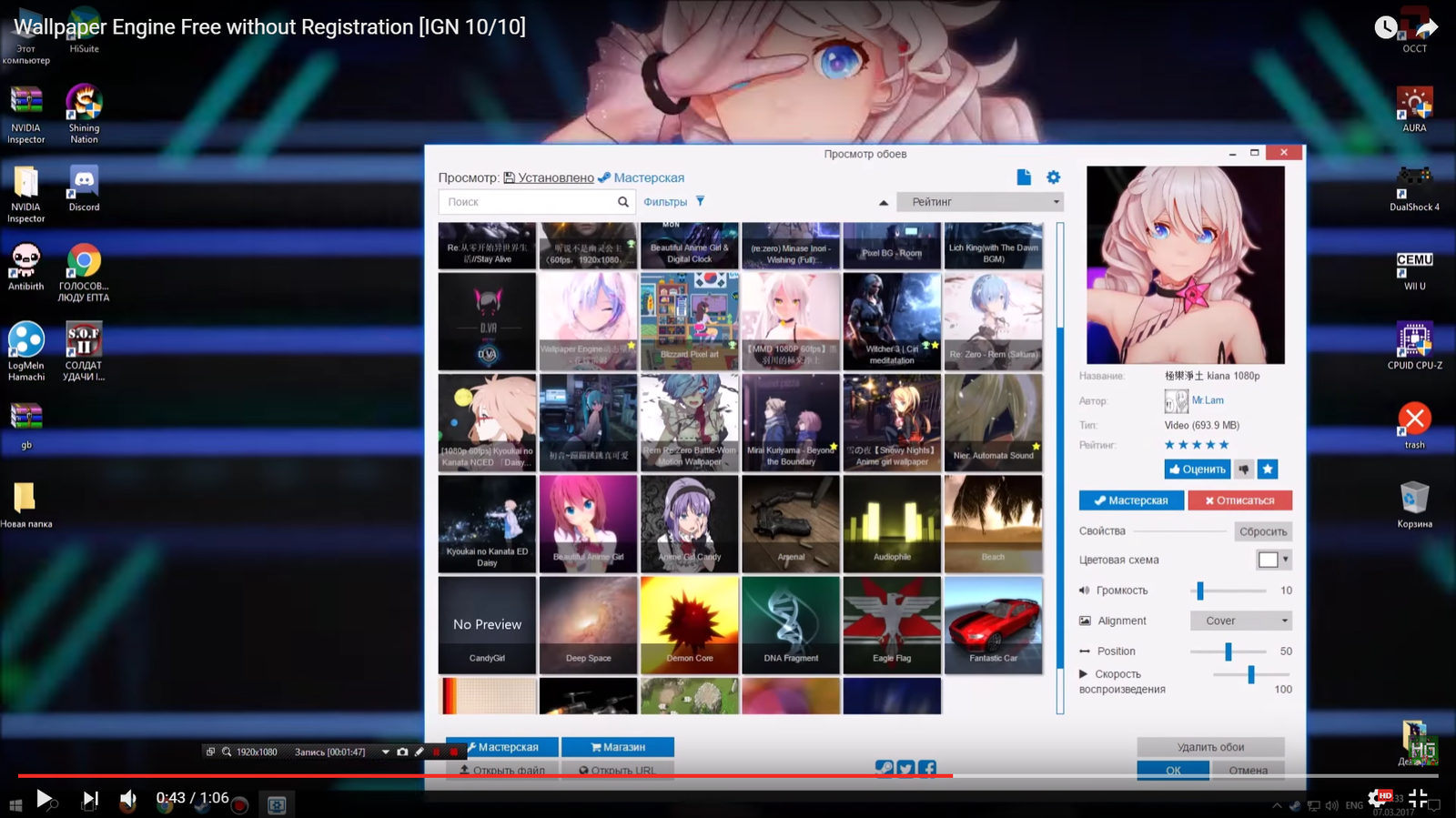Screen dimensions: 1456x818
Task: Open the Mr.Lam author link
Action: click(x=1208, y=400)
